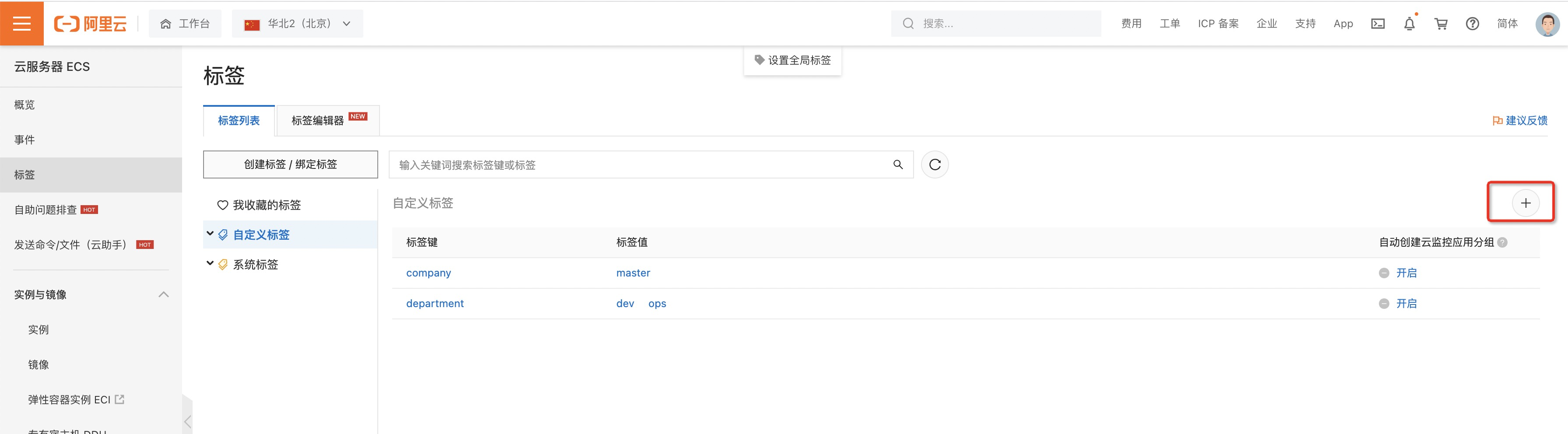Screen dimensions: 1568x434
Task: Switch language via 简体
Action: (x=1507, y=24)
